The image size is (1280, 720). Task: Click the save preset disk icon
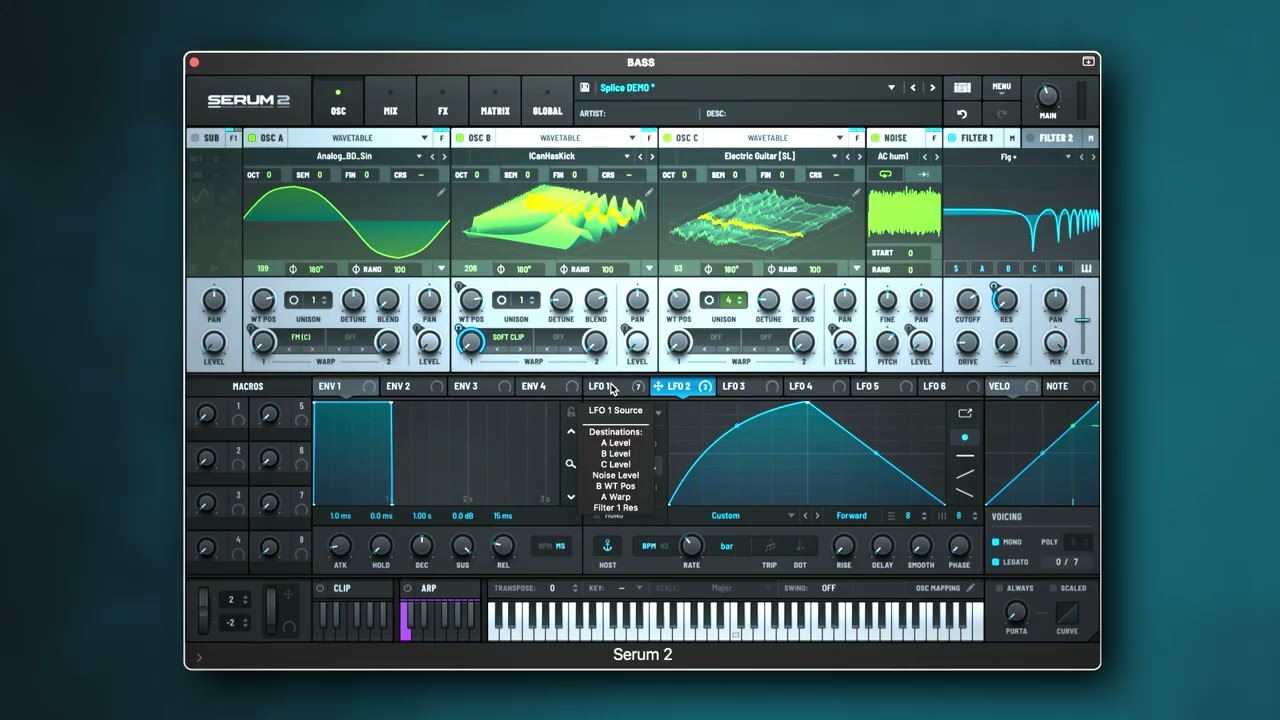585,88
